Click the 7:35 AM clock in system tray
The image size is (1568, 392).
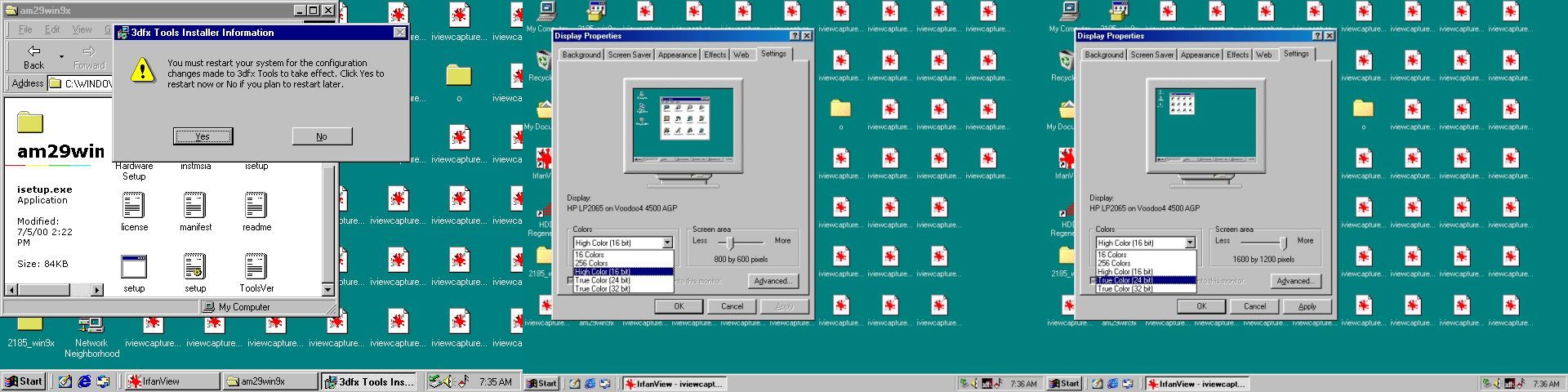point(495,381)
